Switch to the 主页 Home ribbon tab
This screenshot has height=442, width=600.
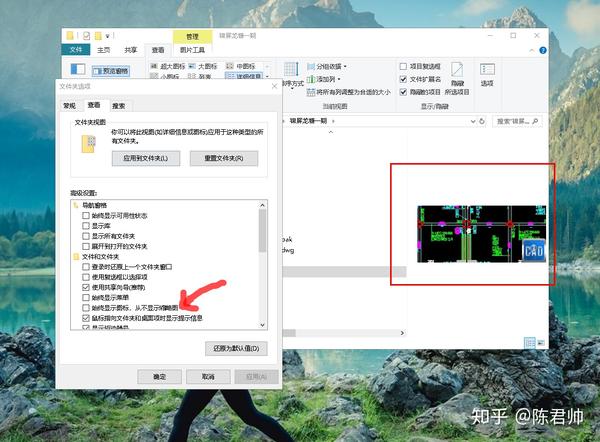click(103, 50)
